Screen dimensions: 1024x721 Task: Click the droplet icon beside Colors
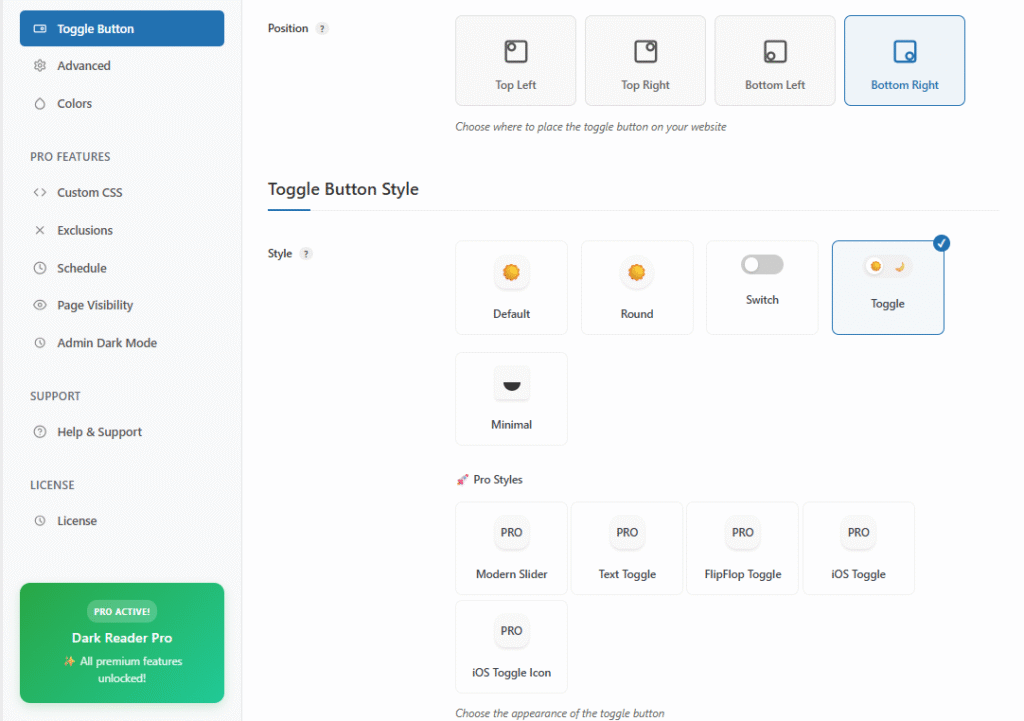pyautogui.click(x=40, y=103)
